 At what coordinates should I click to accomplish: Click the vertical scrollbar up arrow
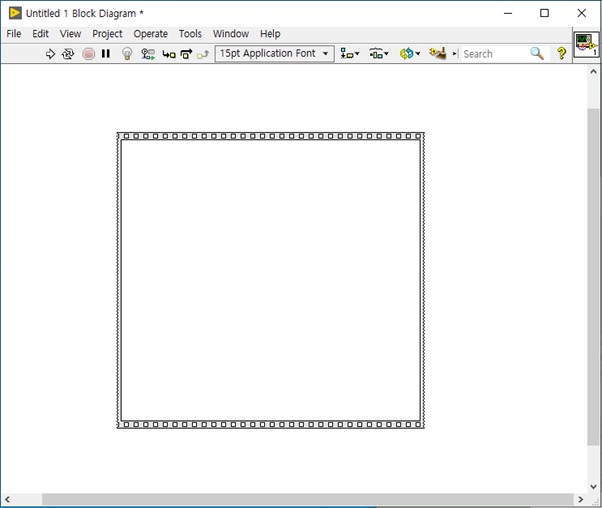[593, 71]
